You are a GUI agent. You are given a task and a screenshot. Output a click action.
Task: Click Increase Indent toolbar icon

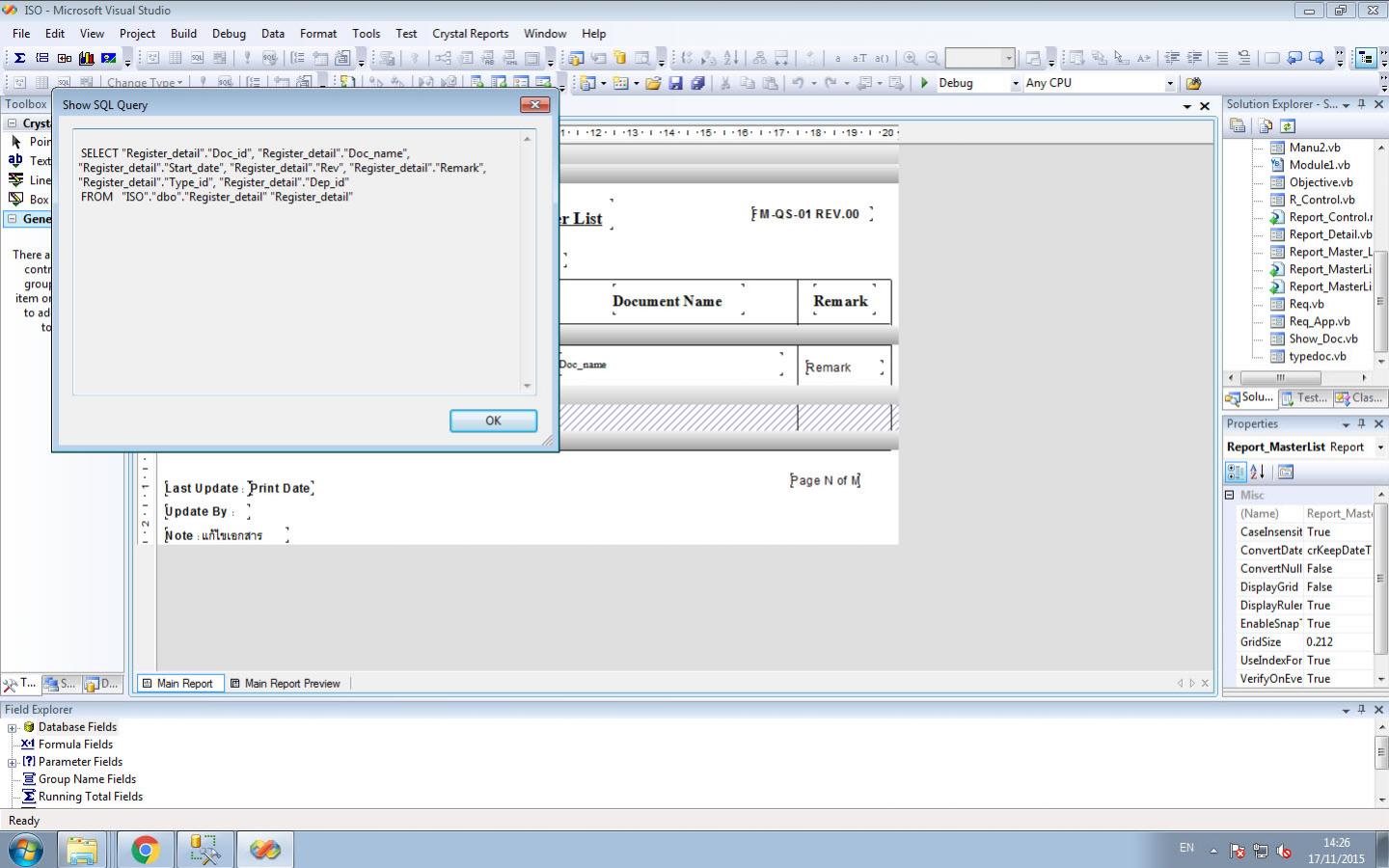[1195, 58]
